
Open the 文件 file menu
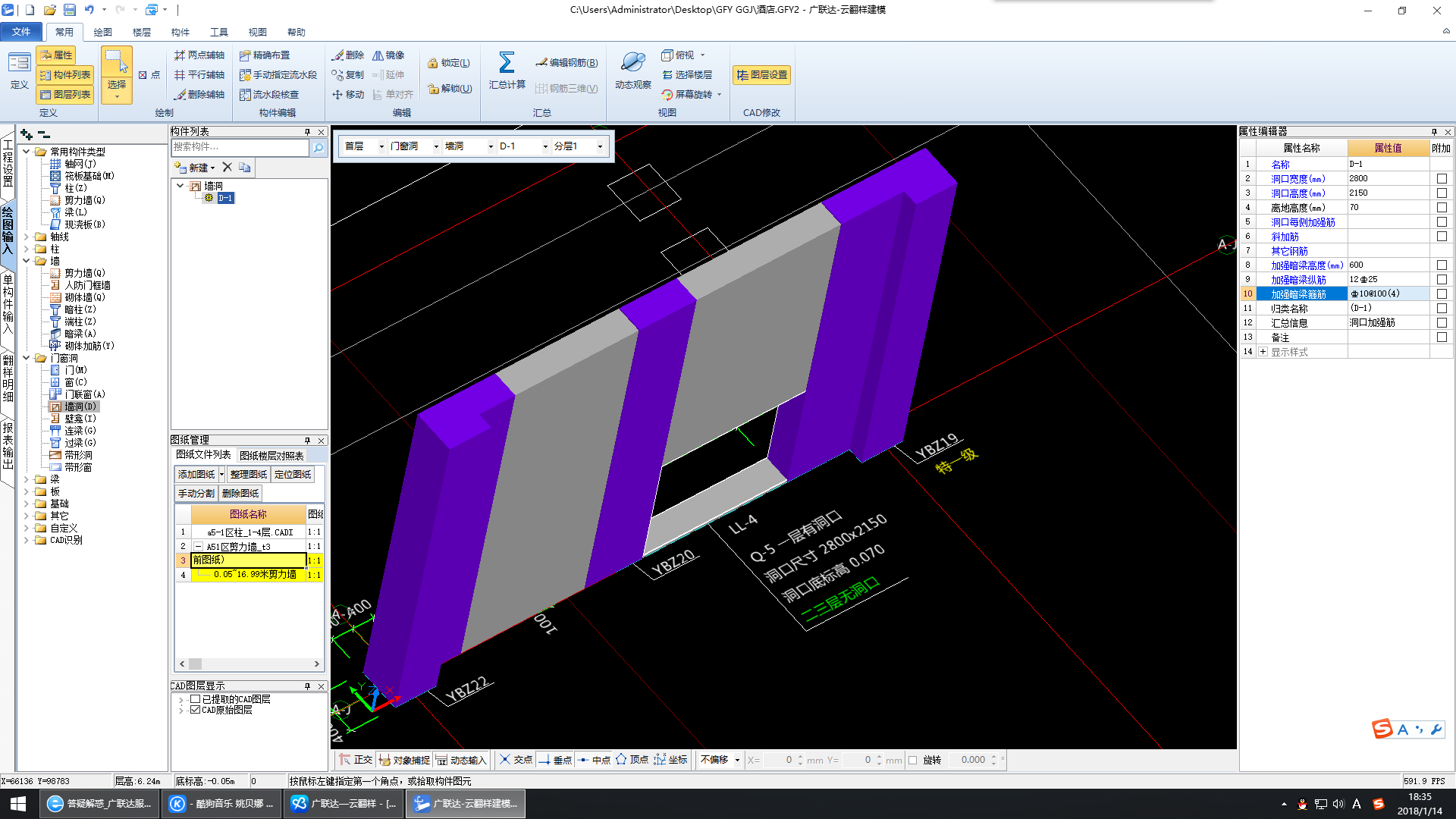(21, 32)
